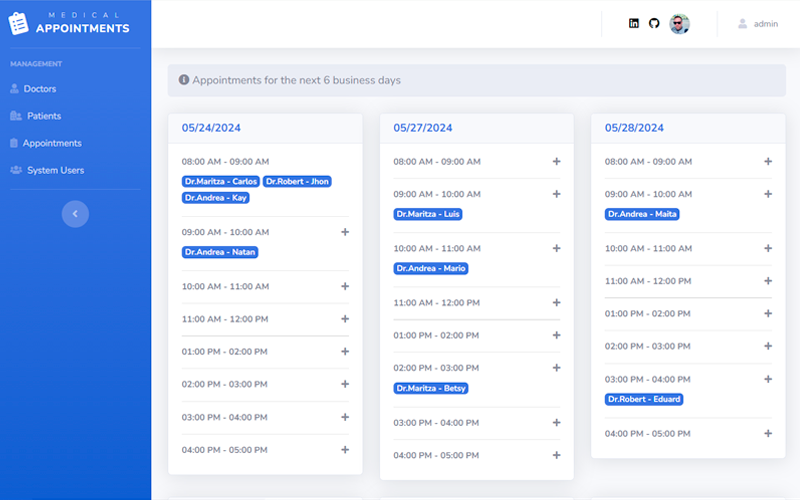Add appointment 05/28/2024 at 01:00 PM - 02:00 PM

click(x=768, y=314)
